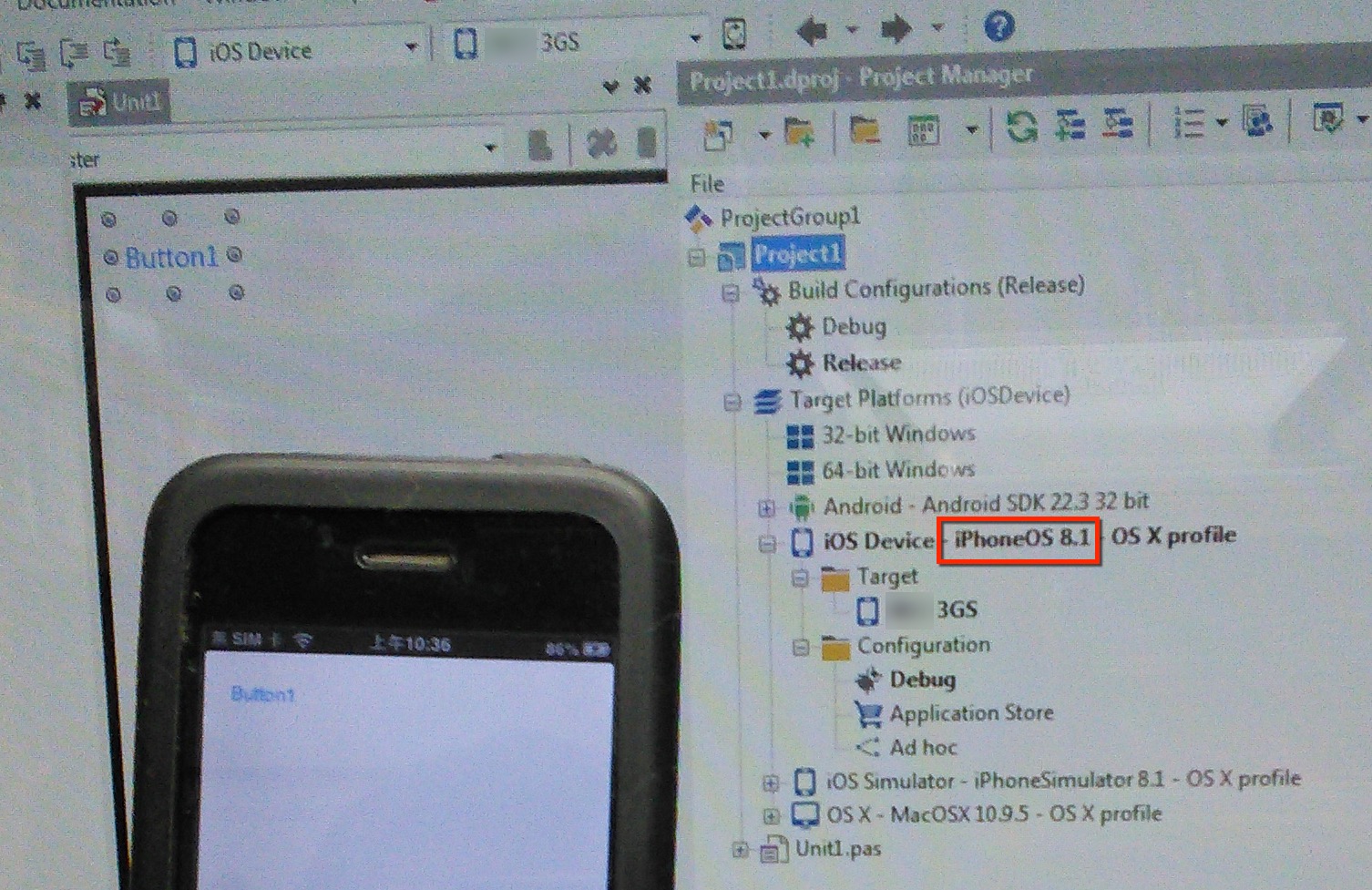Select Unit1.pas file
This screenshot has width=1372, height=890.
pyautogui.click(x=838, y=849)
